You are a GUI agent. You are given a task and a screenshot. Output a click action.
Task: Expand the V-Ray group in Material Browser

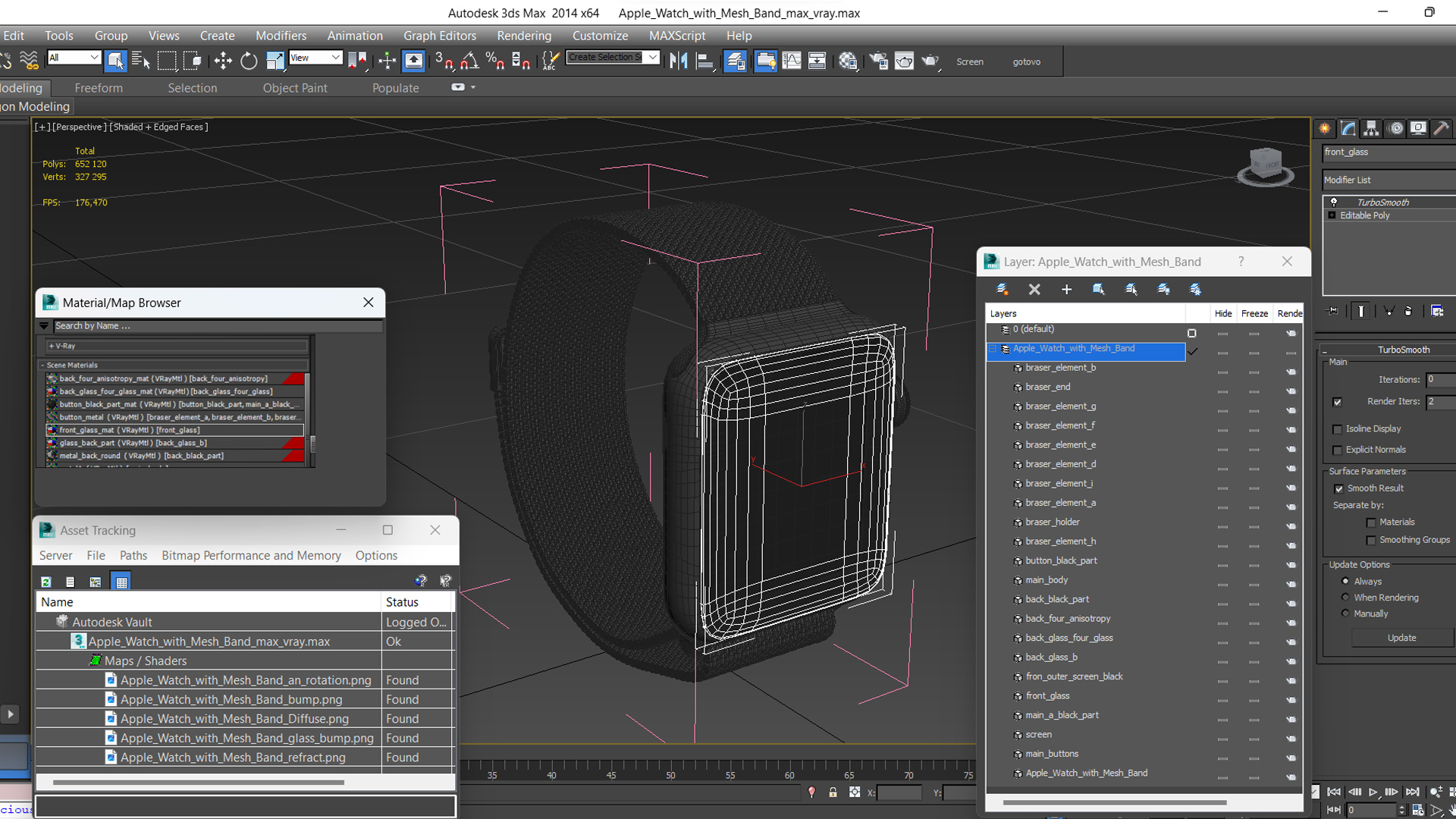point(52,346)
